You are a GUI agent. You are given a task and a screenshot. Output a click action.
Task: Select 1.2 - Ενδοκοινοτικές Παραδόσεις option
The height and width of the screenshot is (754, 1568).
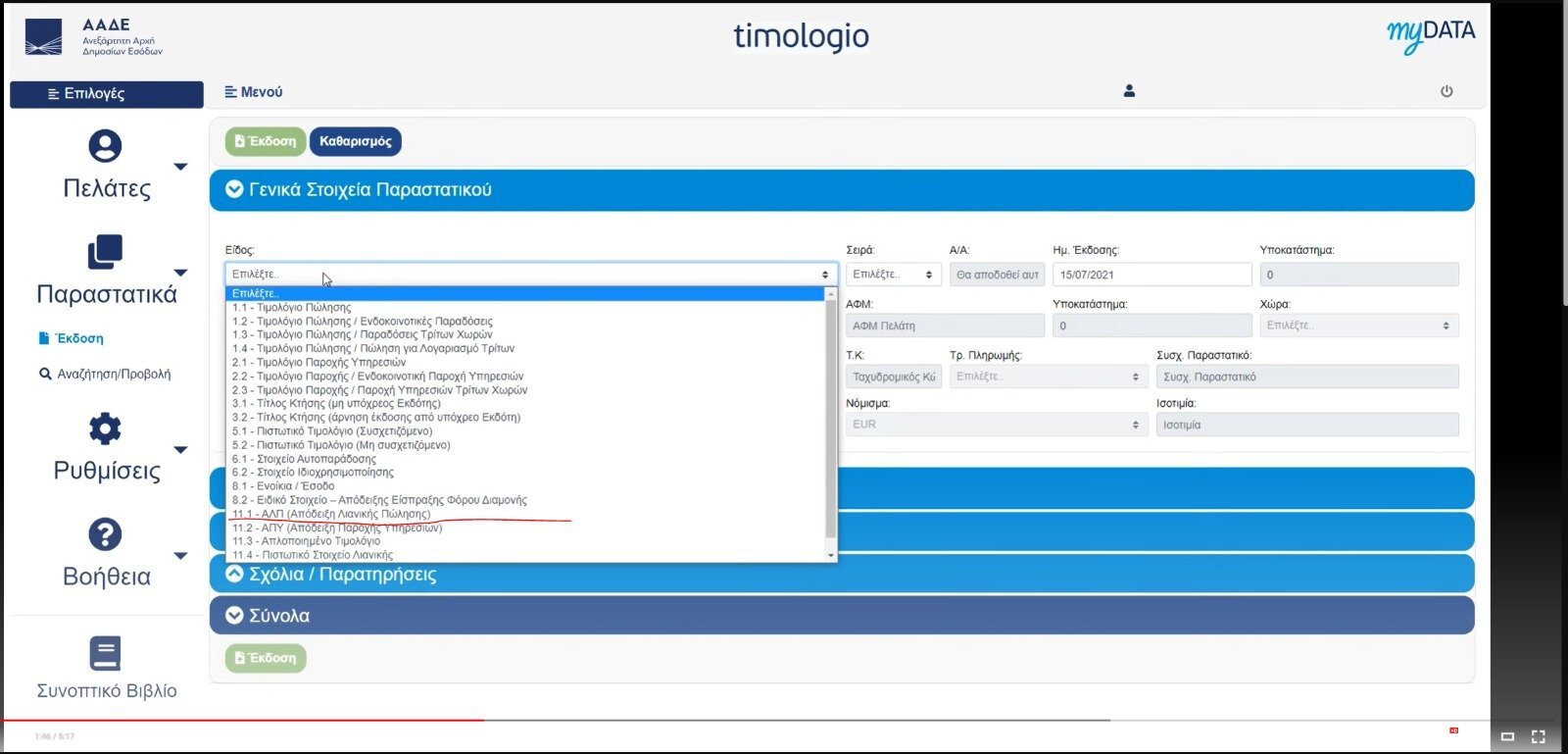[526, 321]
